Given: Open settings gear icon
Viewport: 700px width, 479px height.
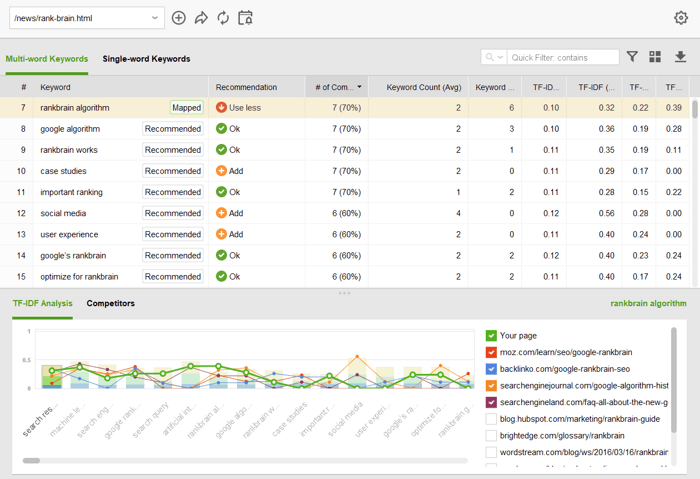Looking at the screenshot, I should (681, 18).
